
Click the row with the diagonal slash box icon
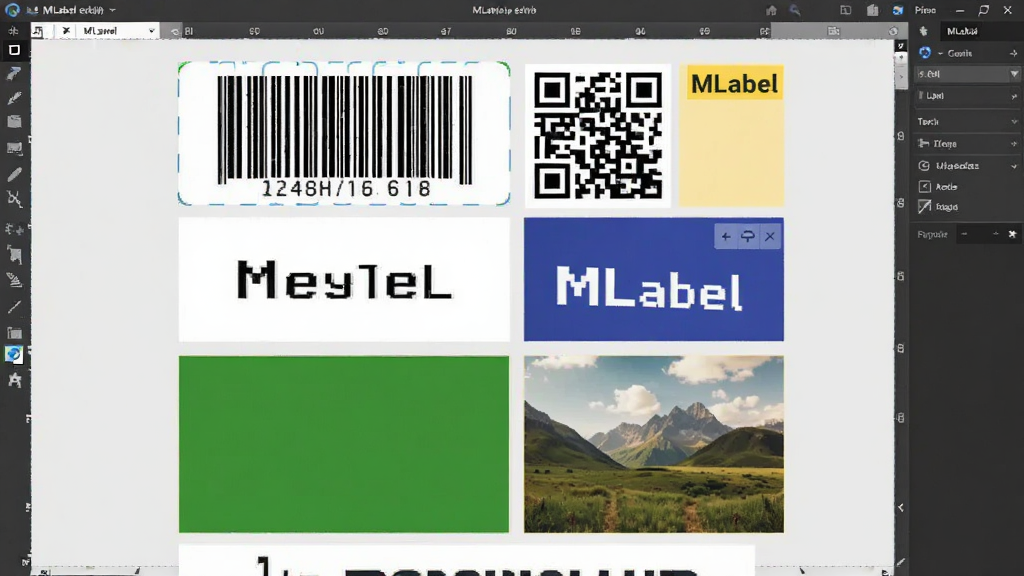(967, 207)
